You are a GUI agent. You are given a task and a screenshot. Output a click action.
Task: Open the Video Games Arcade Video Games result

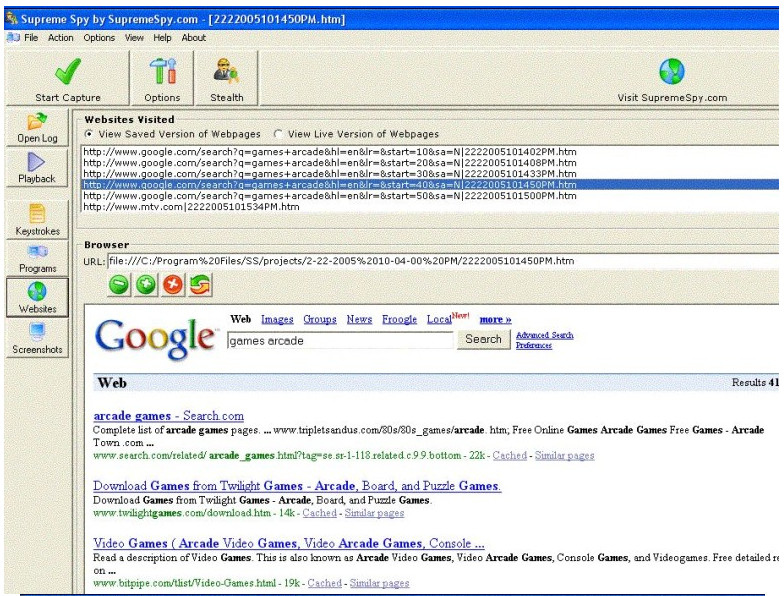[288, 543]
